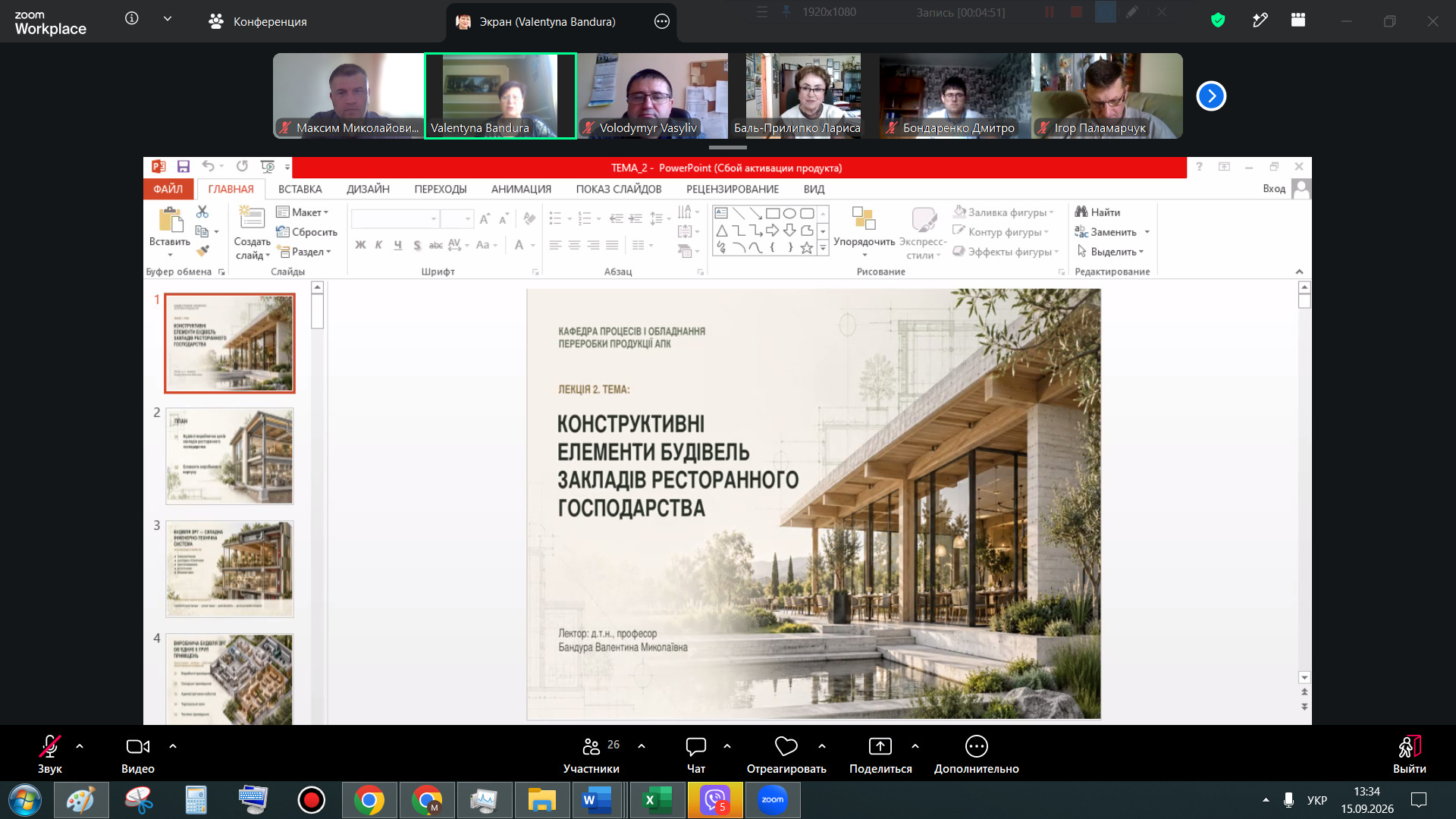This screenshot has width=1456, height=819.
Task: Click the Leave meeting icon
Action: pos(1409,747)
